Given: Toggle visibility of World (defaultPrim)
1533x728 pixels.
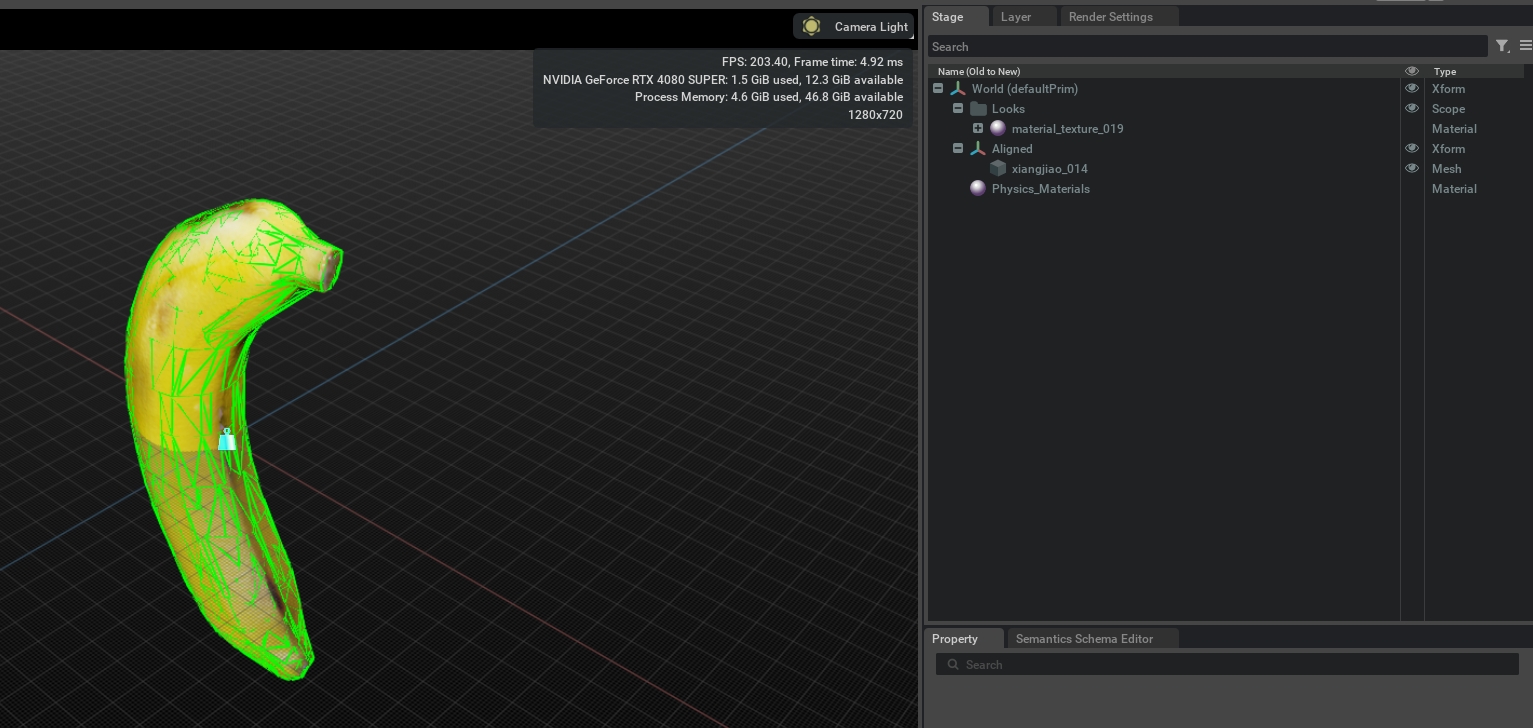Looking at the screenshot, I should tap(1411, 88).
